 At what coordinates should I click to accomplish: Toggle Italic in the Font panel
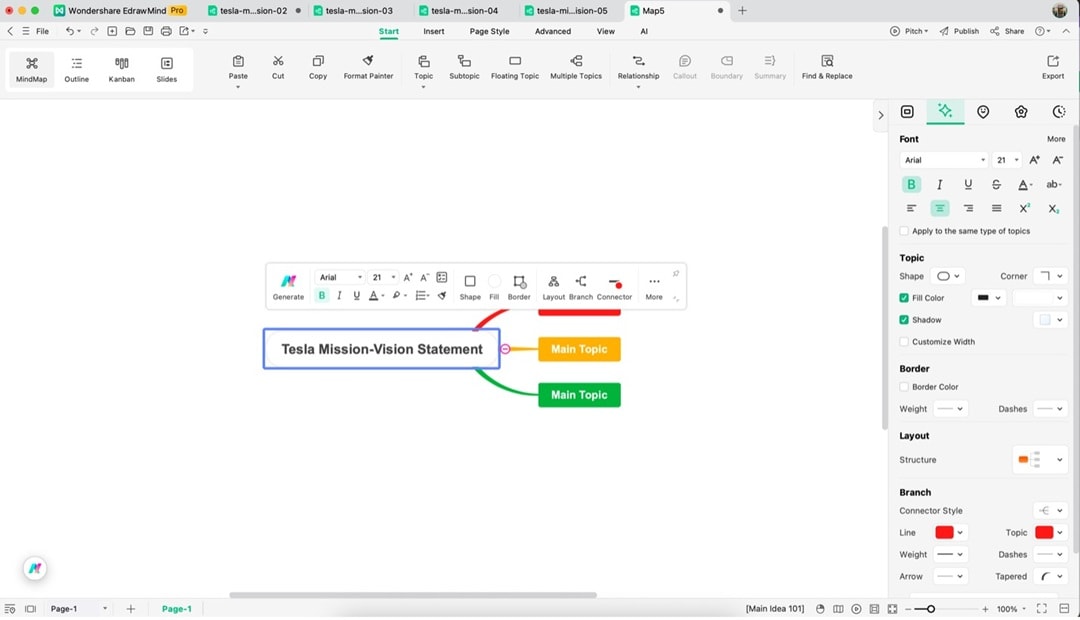939,184
